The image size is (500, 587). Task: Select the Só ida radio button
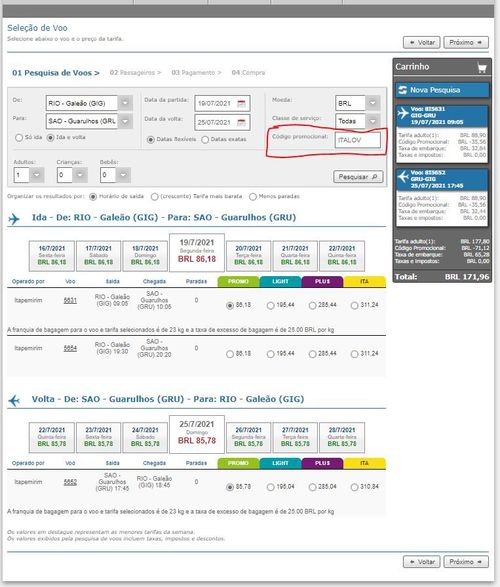(x=19, y=138)
